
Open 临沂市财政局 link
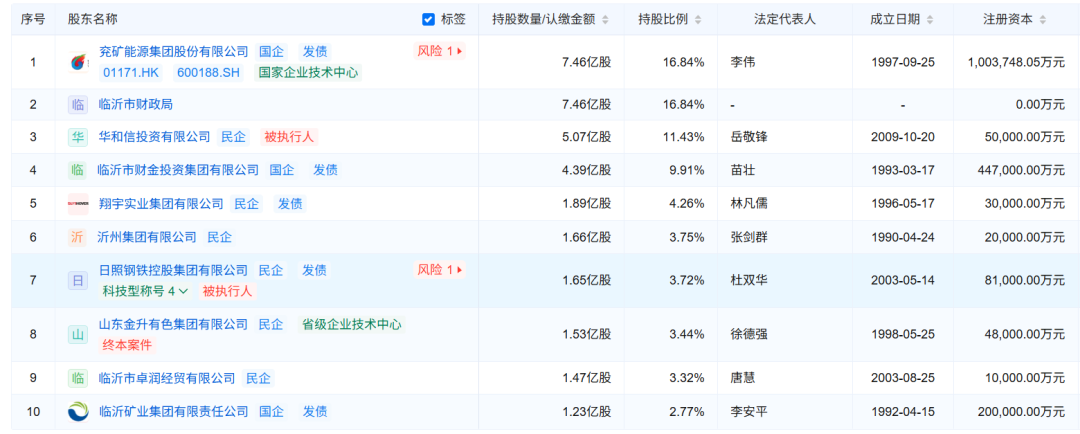(136, 105)
